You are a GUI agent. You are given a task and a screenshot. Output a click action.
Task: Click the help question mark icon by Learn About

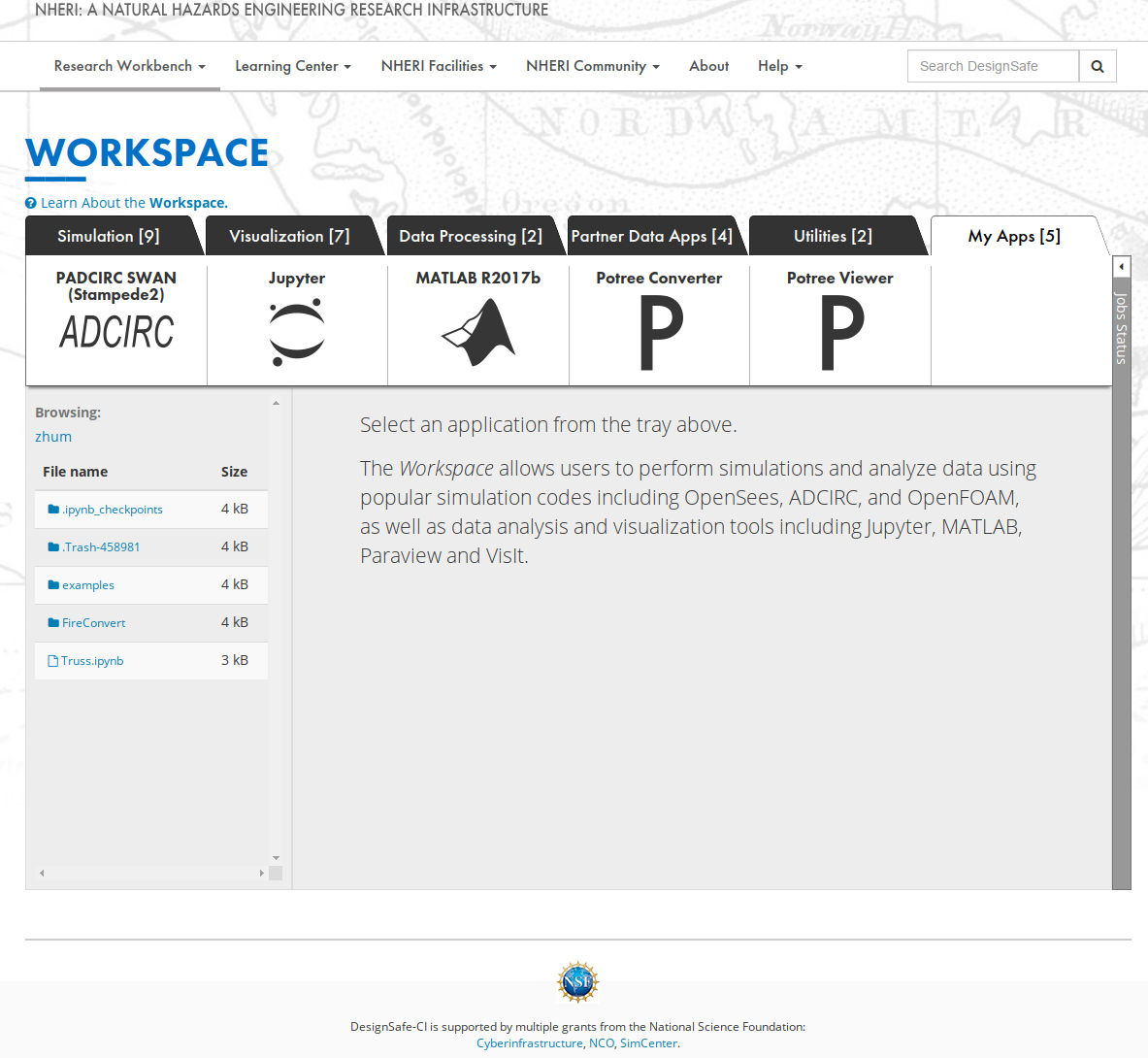click(x=31, y=204)
